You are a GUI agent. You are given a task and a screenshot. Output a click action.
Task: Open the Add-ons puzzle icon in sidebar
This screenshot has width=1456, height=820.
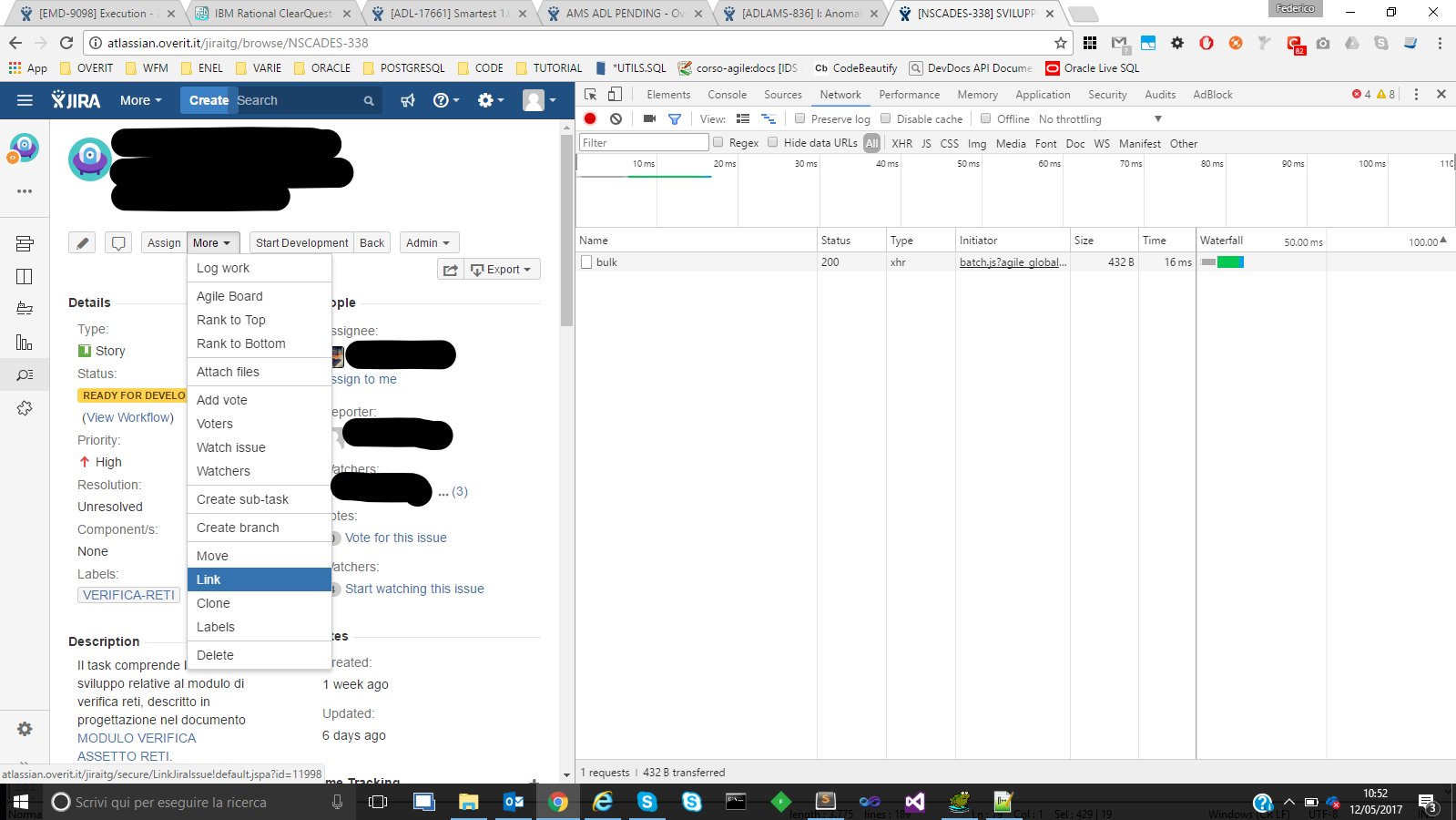25,408
